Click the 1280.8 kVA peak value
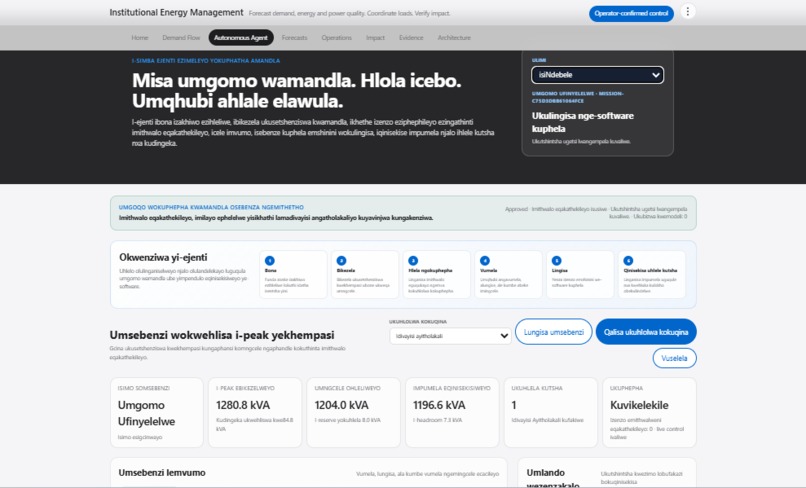 [243, 405]
